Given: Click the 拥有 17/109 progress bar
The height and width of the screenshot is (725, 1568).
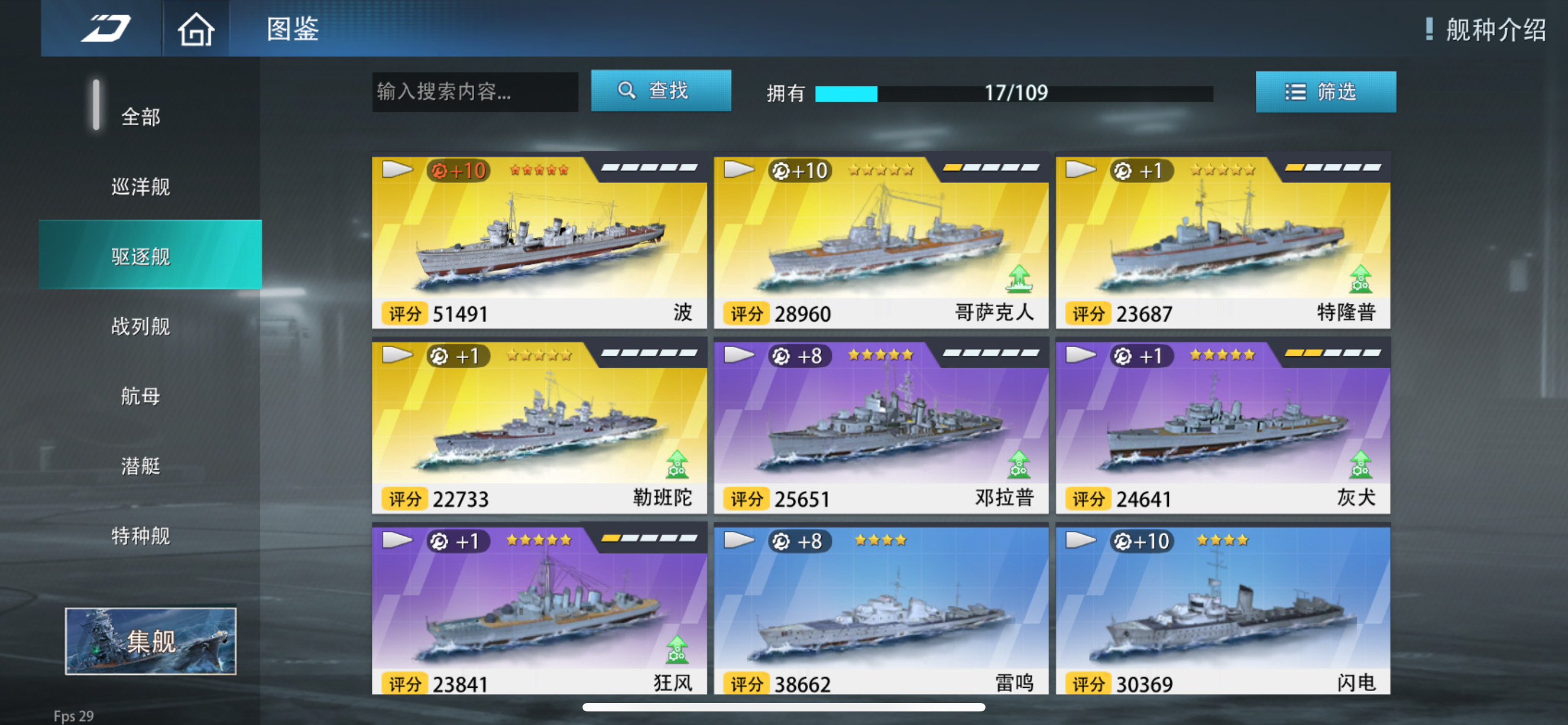Looking at the screenshot, I should 1014,93.
